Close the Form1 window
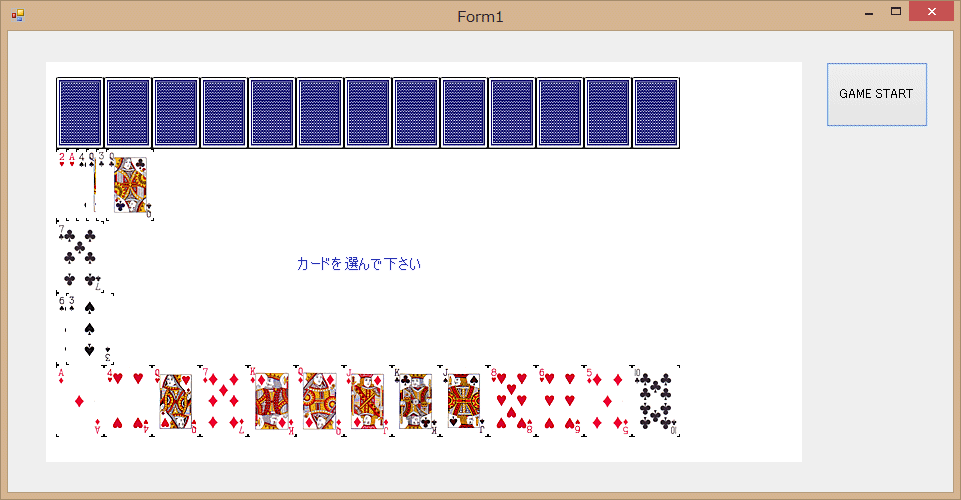961x500 pixels. pos(932,12)
